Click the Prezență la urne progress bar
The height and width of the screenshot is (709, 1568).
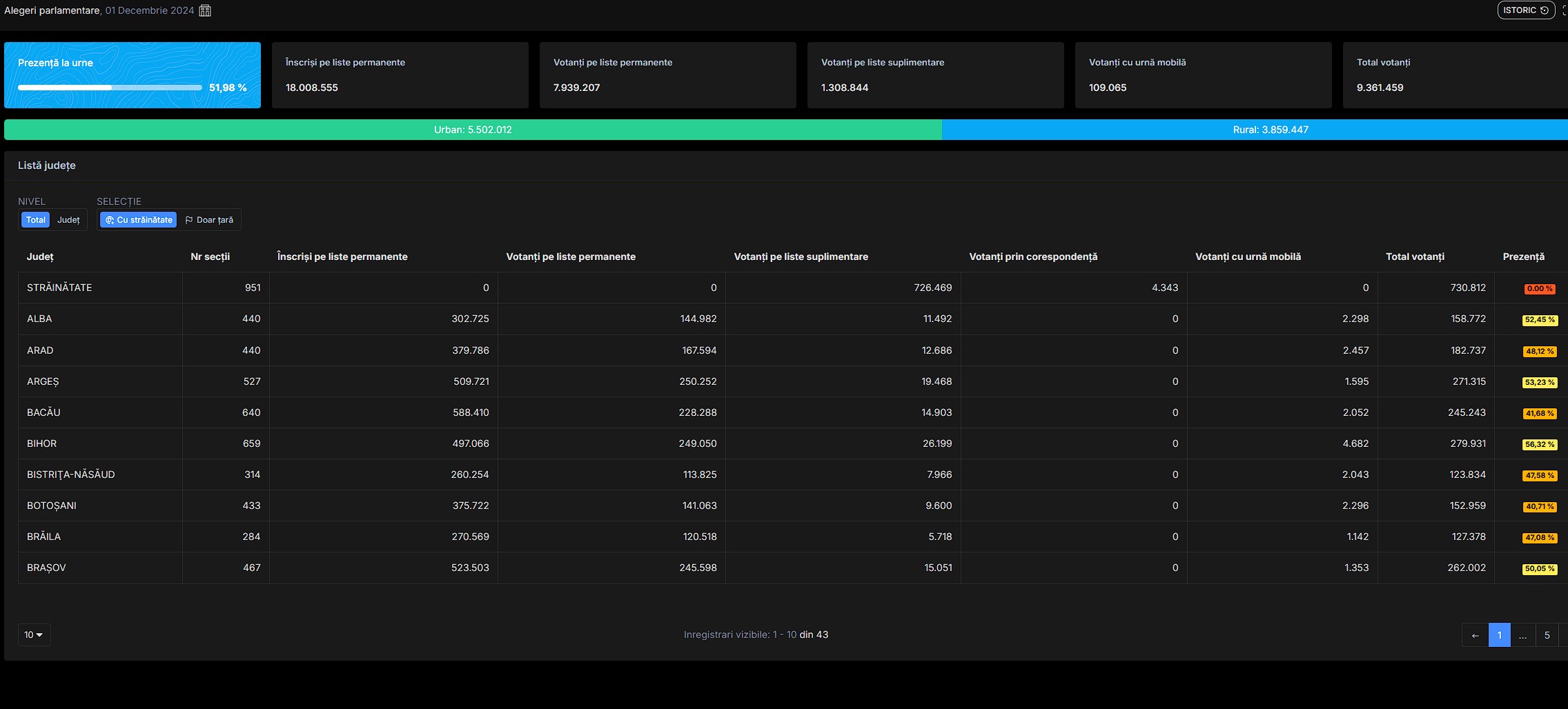click(x=110, y=88)
